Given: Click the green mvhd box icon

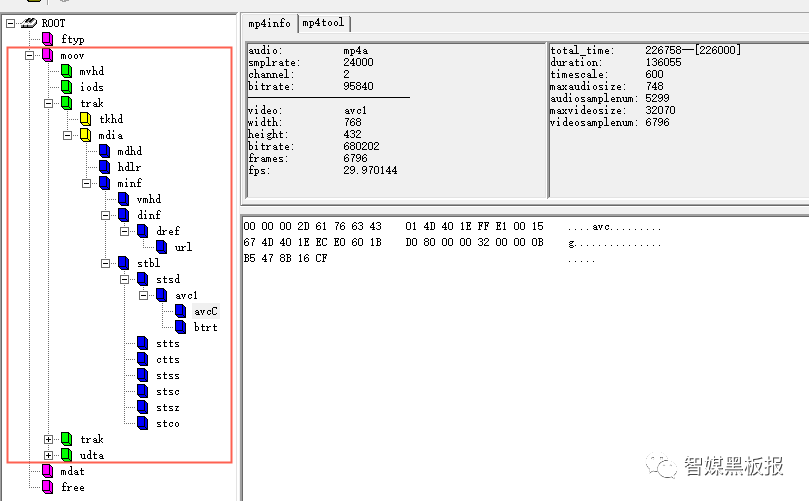Looking at the screenshot, I should (67, 71).
